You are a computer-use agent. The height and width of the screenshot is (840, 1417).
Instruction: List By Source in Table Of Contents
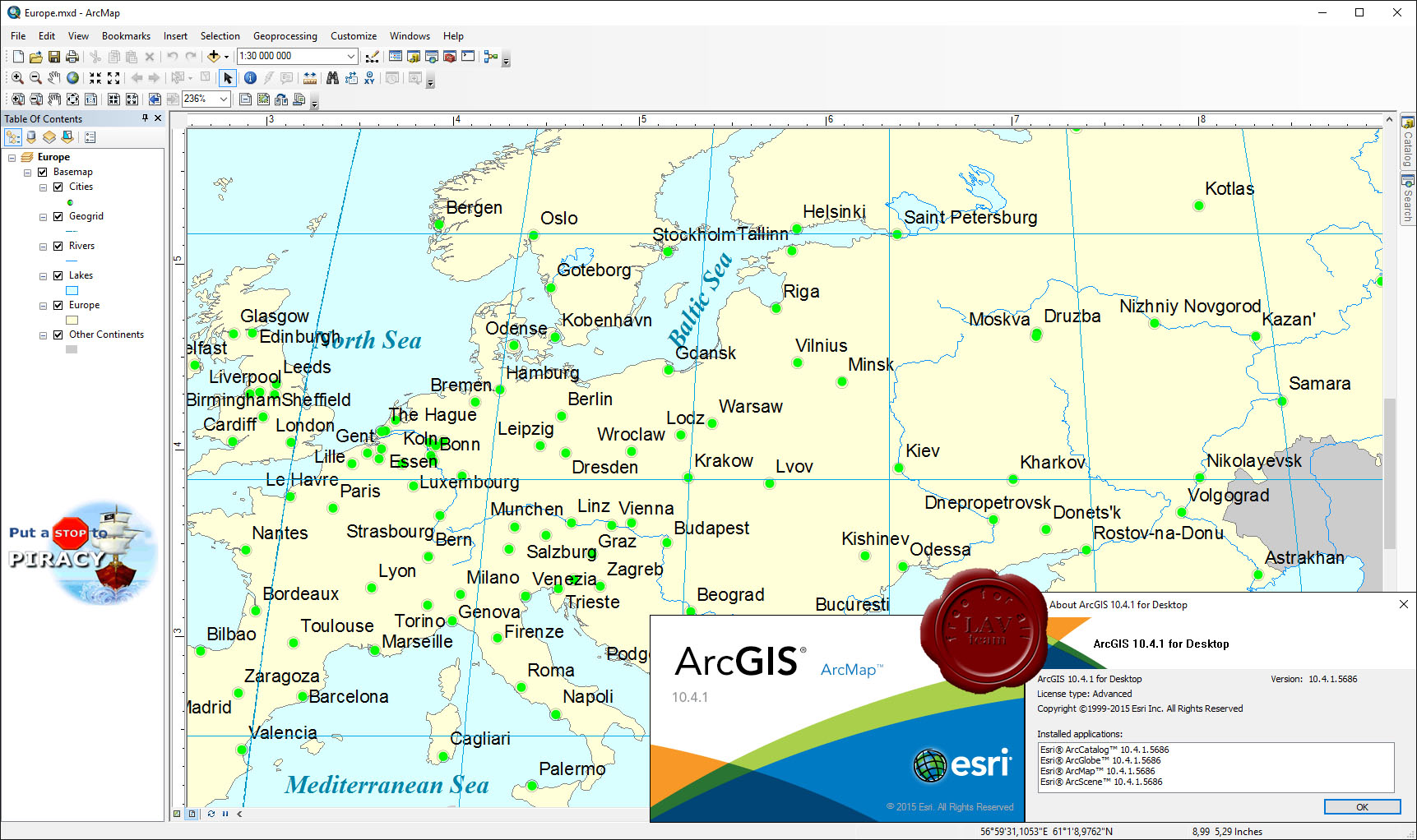pyautogui.click(x=31, y=137)
